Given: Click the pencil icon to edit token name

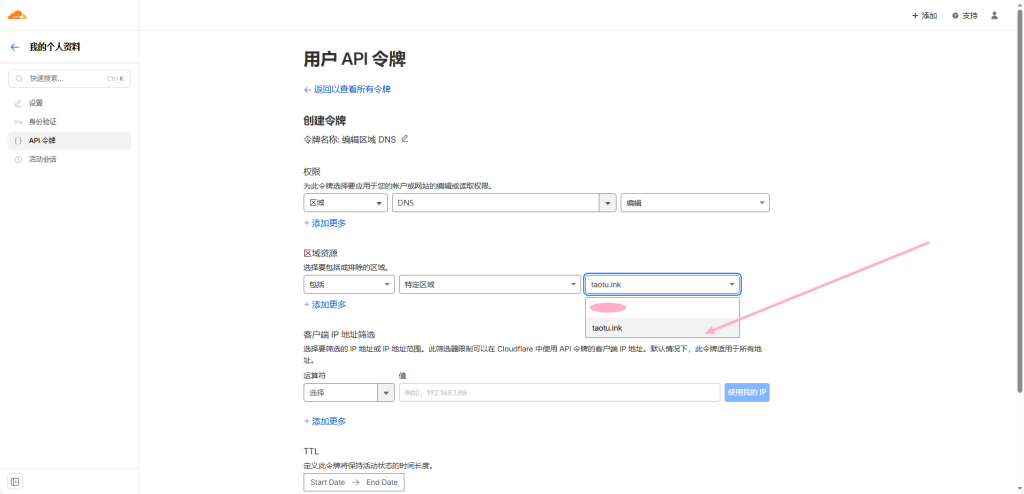Looking at the screenshot, I should pos(405,139).
